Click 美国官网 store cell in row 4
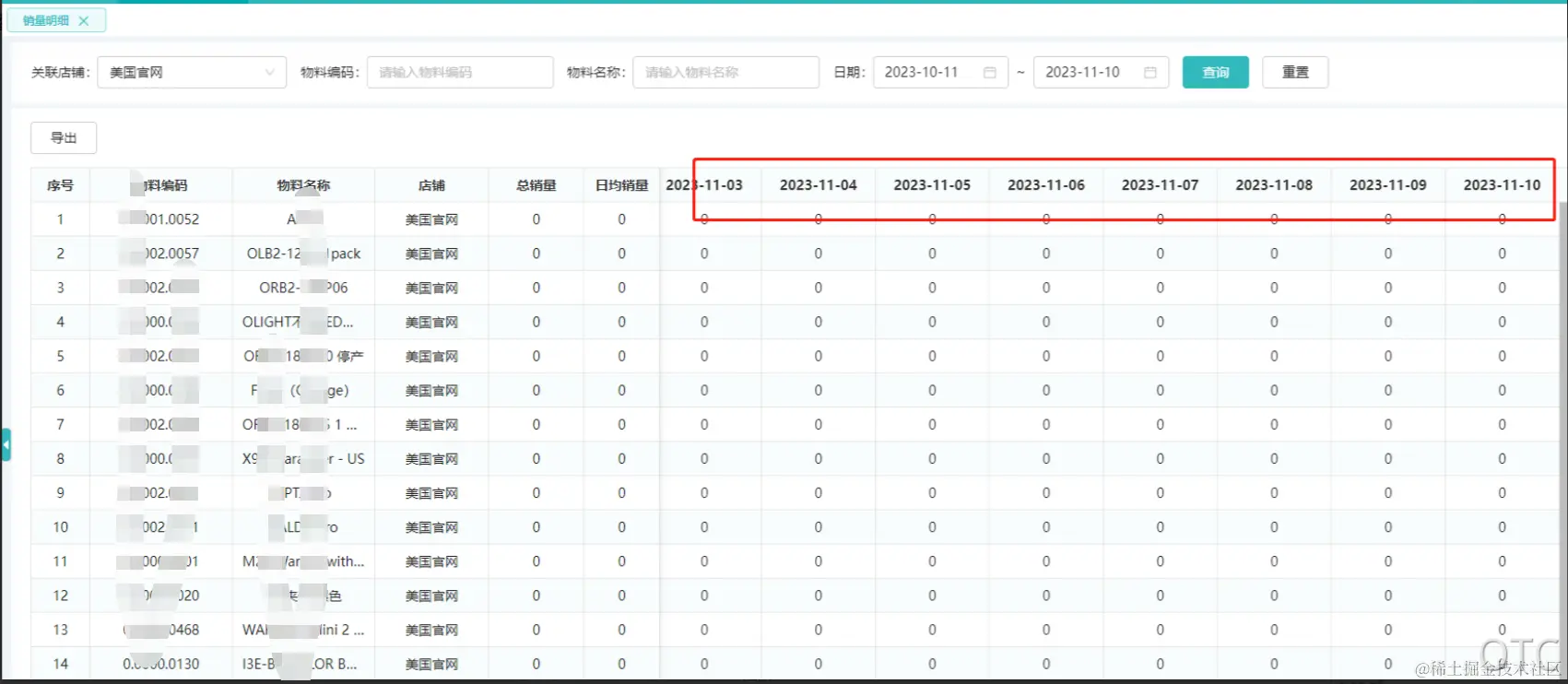This screenshot has width=1568, height=684. pyautogui.click(x=431, y=322)
